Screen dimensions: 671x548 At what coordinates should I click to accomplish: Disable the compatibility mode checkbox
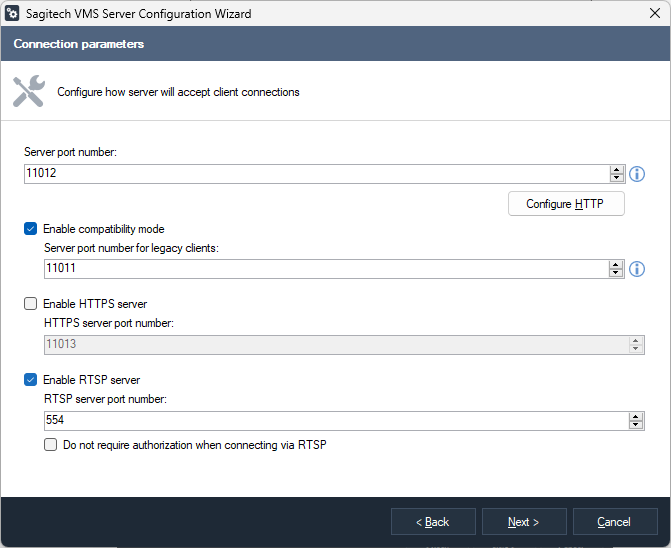click(31, 229)
